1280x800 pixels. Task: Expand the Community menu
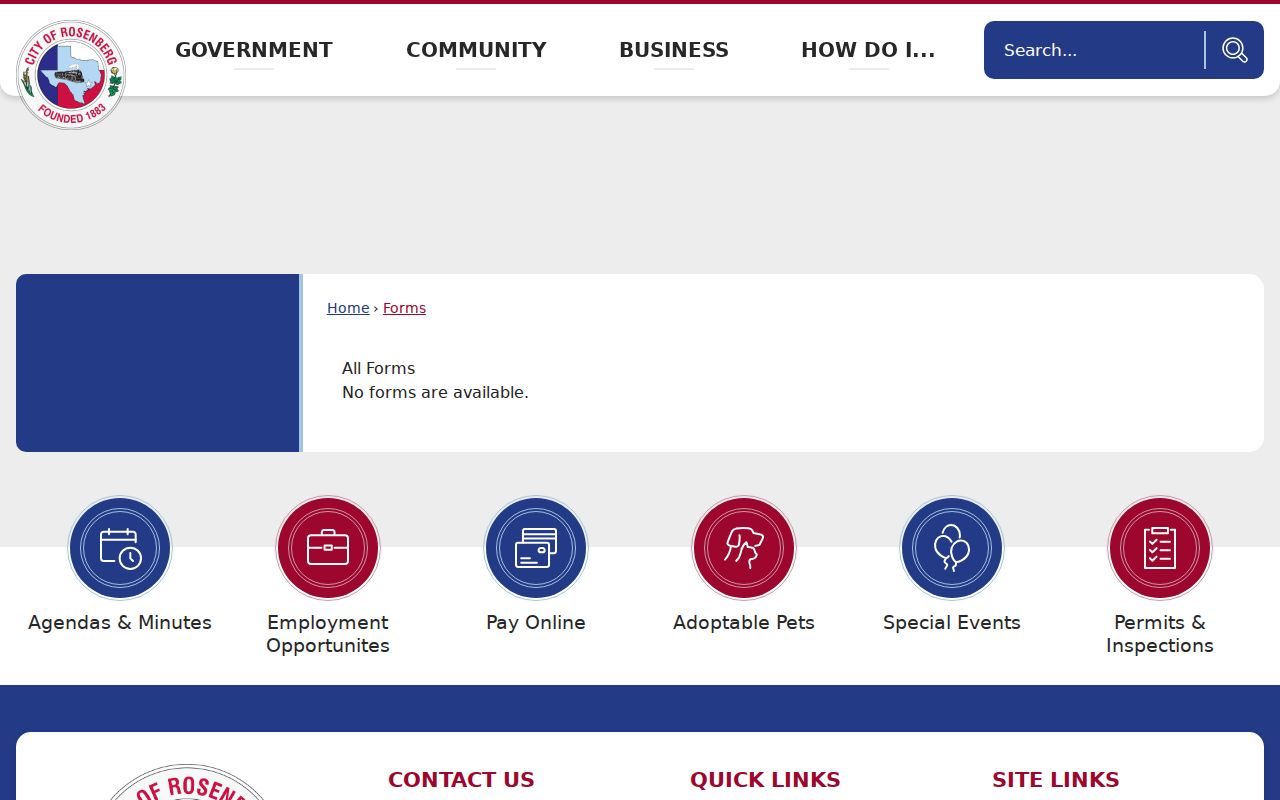(x=476, y=50)
